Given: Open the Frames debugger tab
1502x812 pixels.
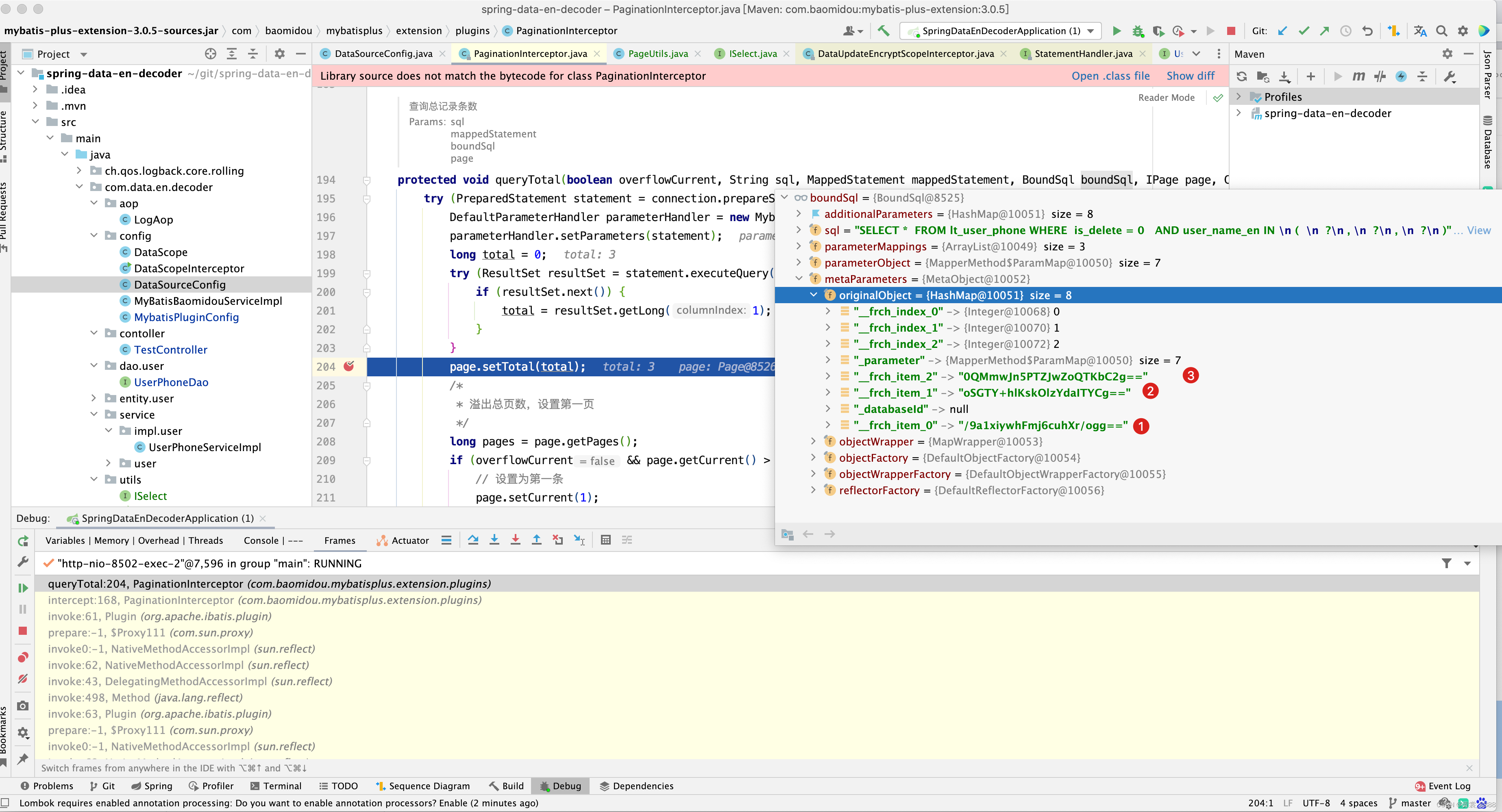Looking at the screenshot, I should coord(340,541).
